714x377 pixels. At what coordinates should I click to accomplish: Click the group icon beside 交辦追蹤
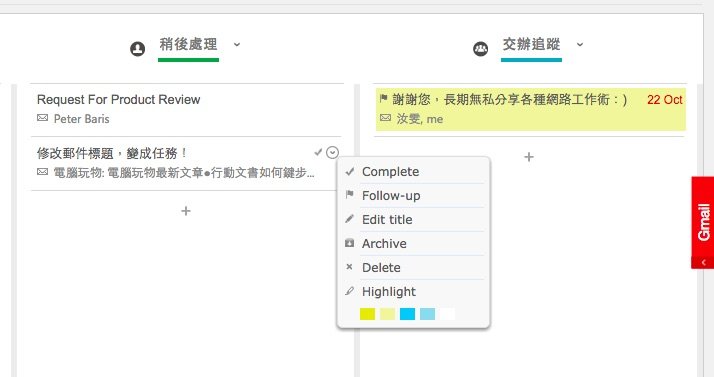pyautogui.click(x=480, y=49)
